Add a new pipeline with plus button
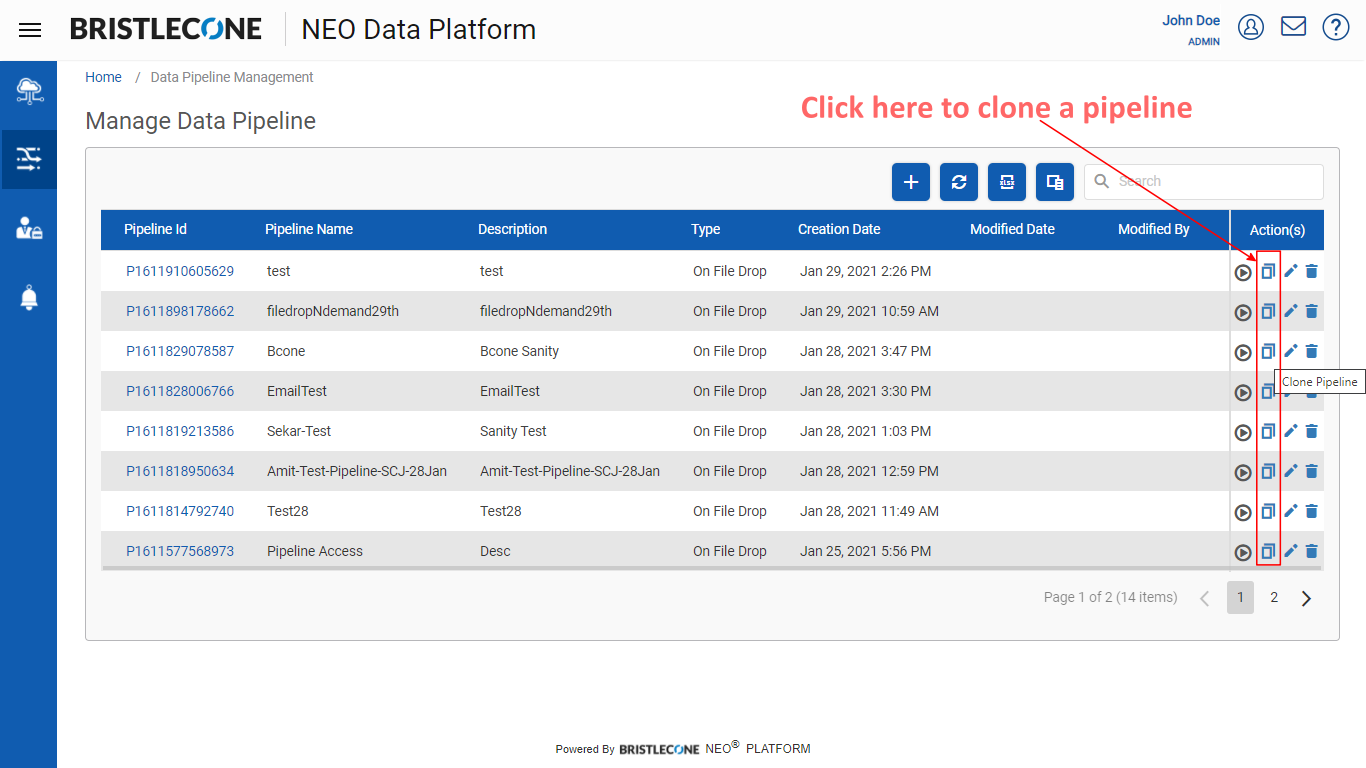This screenshot has width=1366, height=768. tap(911, 182)
